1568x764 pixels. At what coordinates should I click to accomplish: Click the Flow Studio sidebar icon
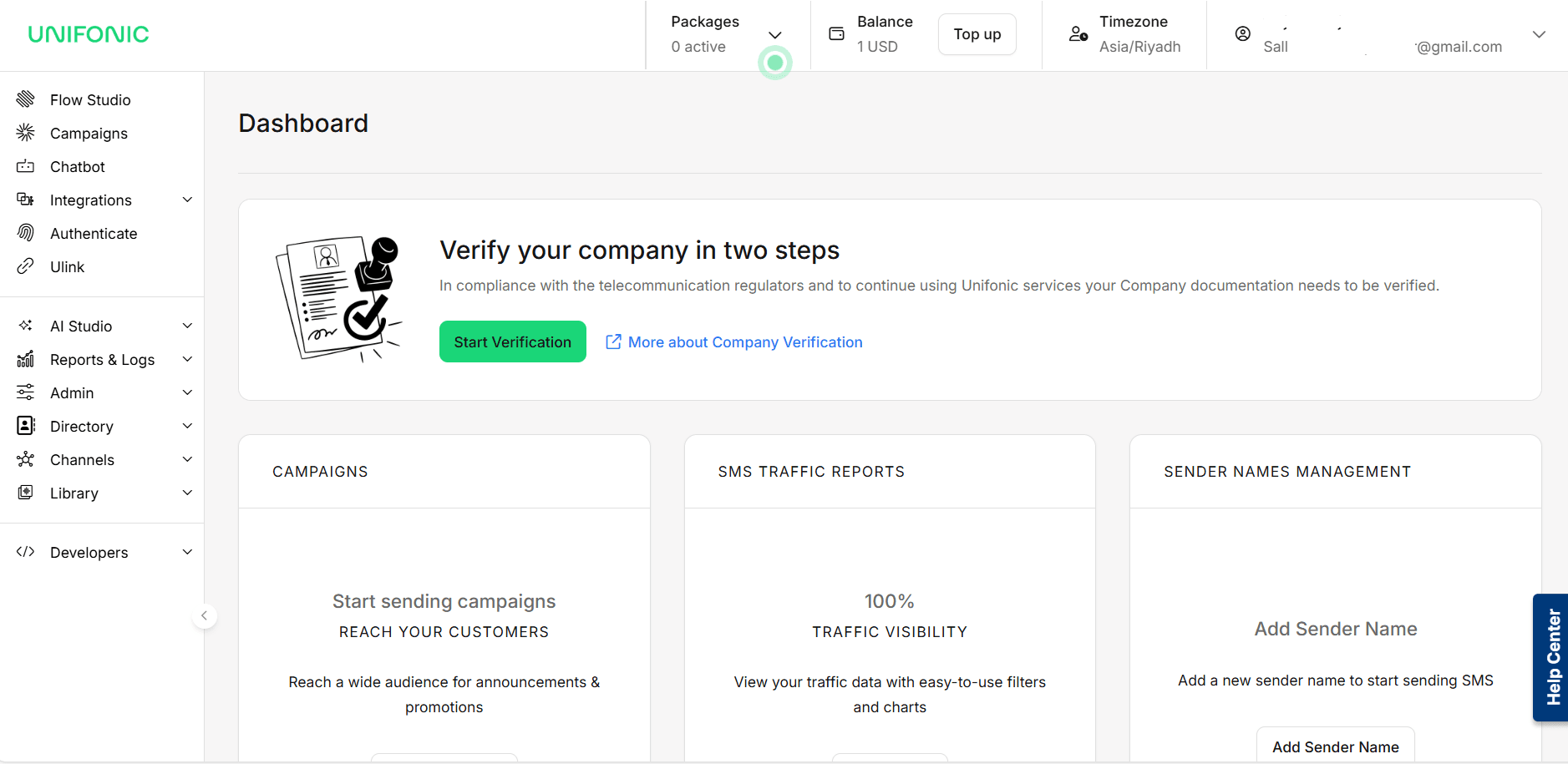pyautogui.click(x=26, y=99)
